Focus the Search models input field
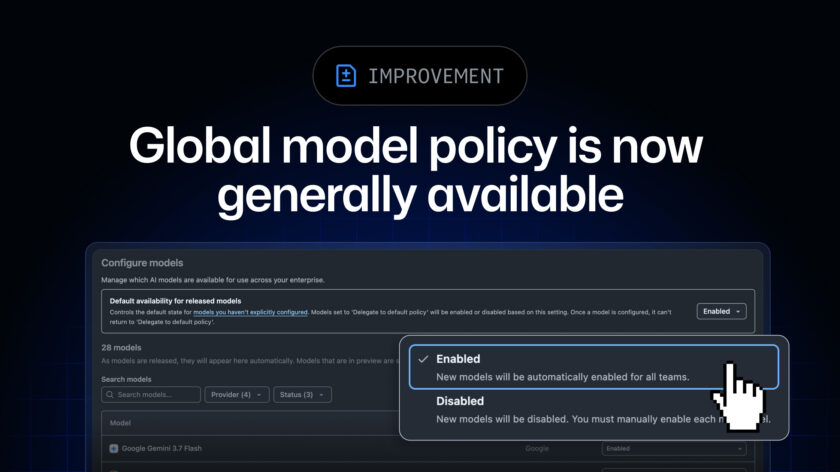 pos(151,395)
